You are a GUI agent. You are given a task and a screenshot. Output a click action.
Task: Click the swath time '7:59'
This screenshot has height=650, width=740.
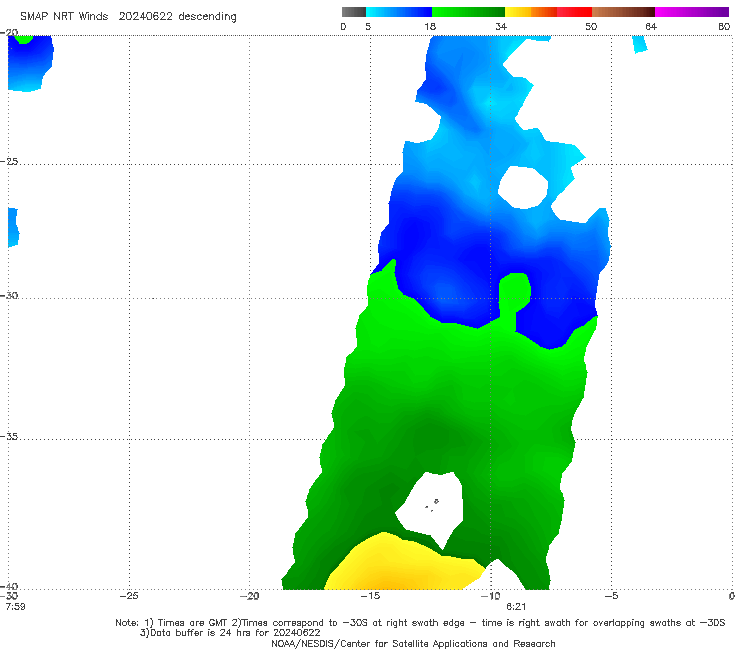(15, 607)
